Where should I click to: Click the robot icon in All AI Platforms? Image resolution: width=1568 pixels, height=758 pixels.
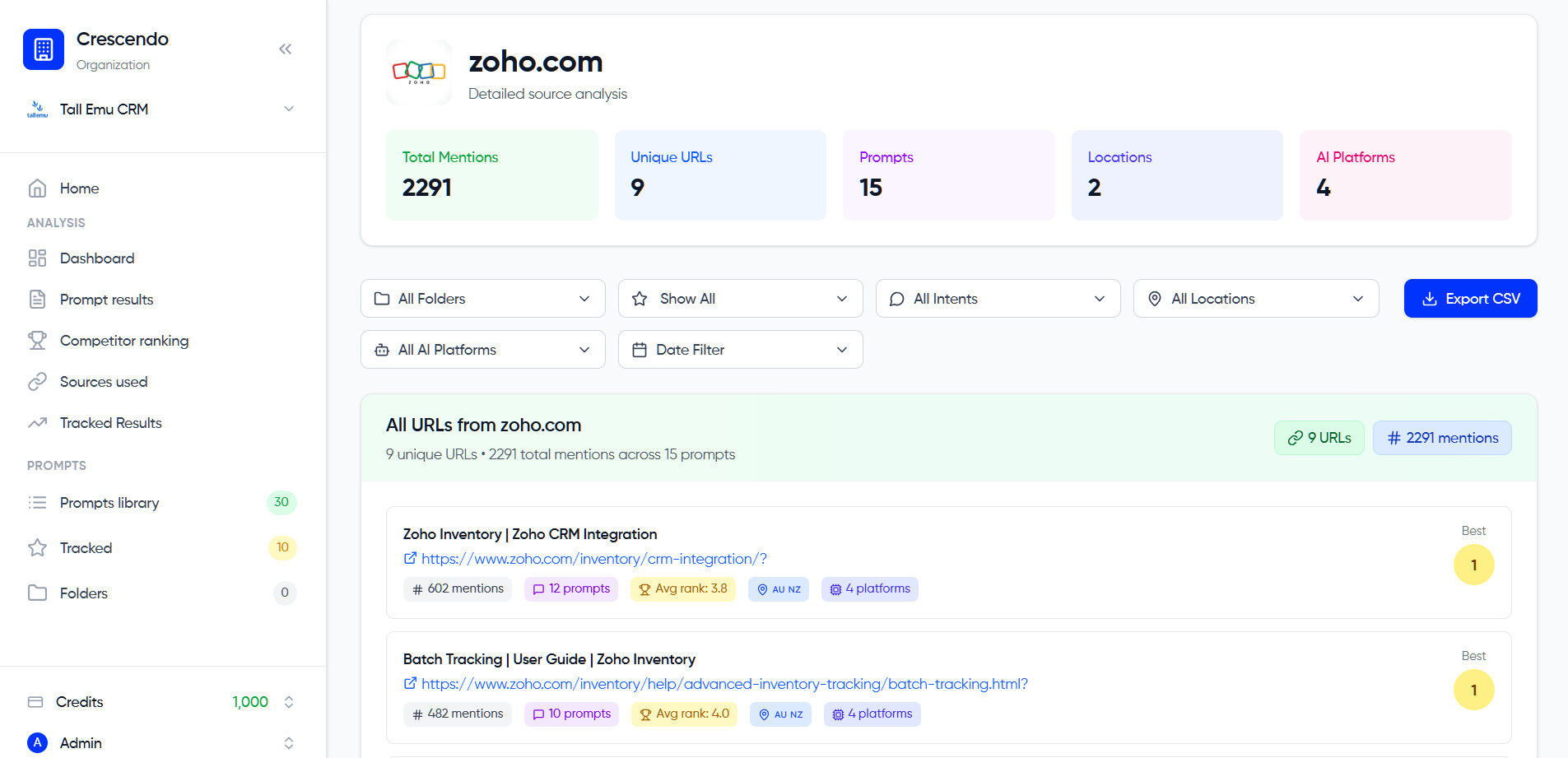pyautogui.click(x=382, y=350)
